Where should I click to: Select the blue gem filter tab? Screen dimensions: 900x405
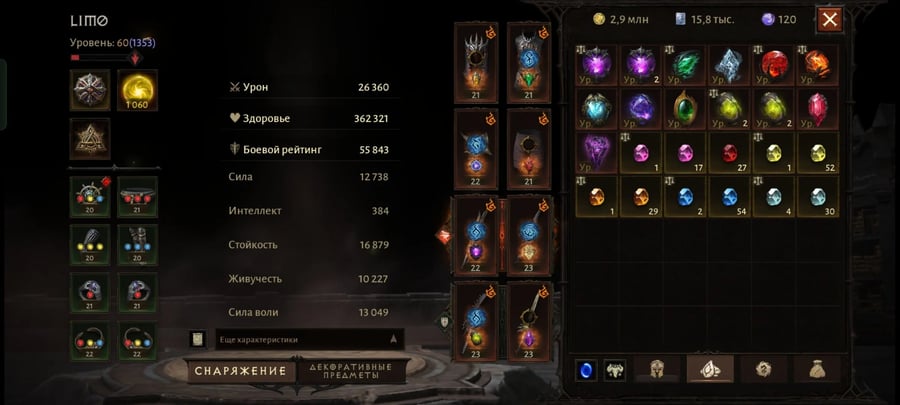pyautogui.click(x=586, y=370)
